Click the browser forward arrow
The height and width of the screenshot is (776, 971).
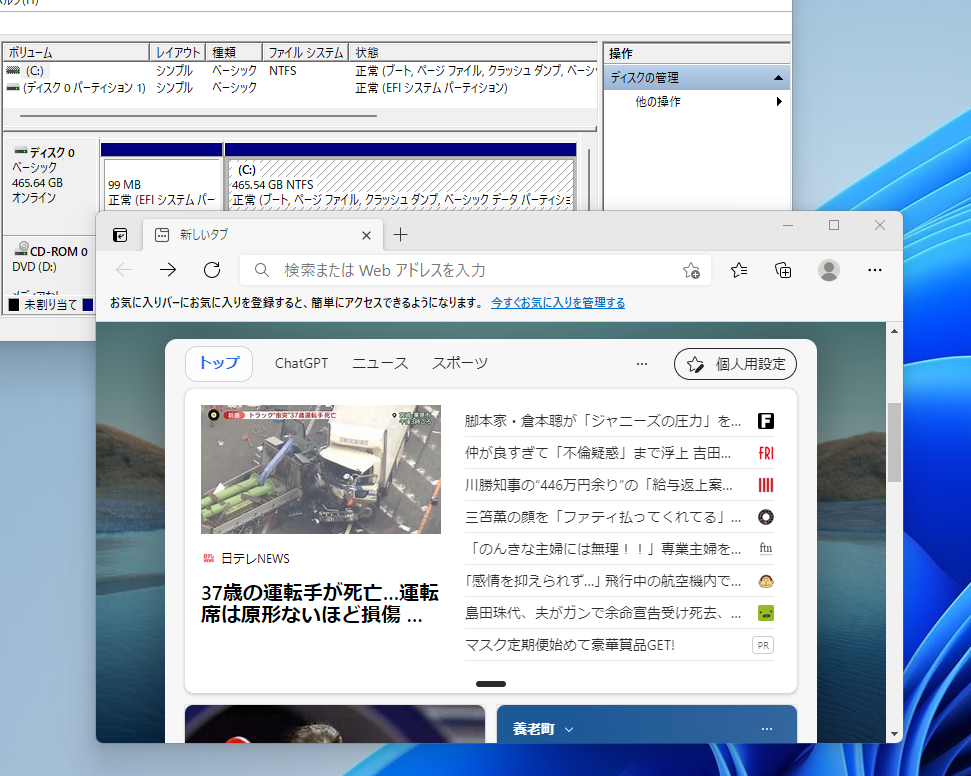[x=168, y=269]
